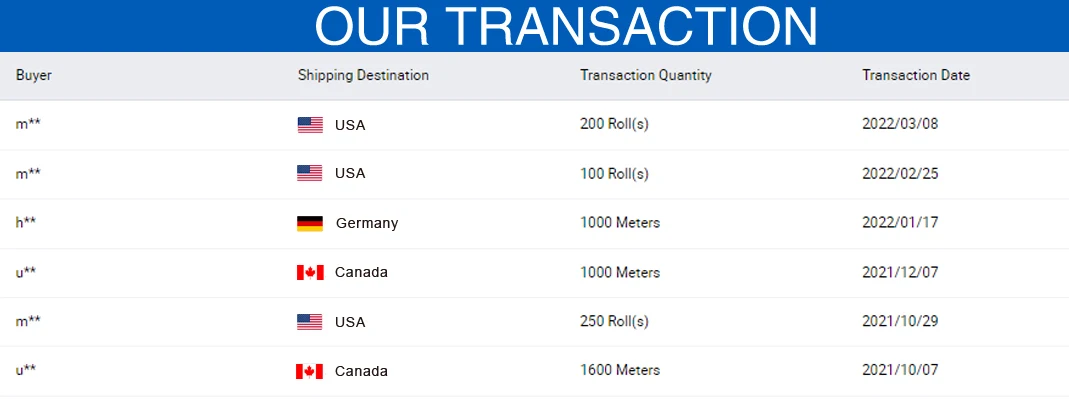Click the OUR TRANSACTION banner title
1069x401 pixels.
pos(566,27)
